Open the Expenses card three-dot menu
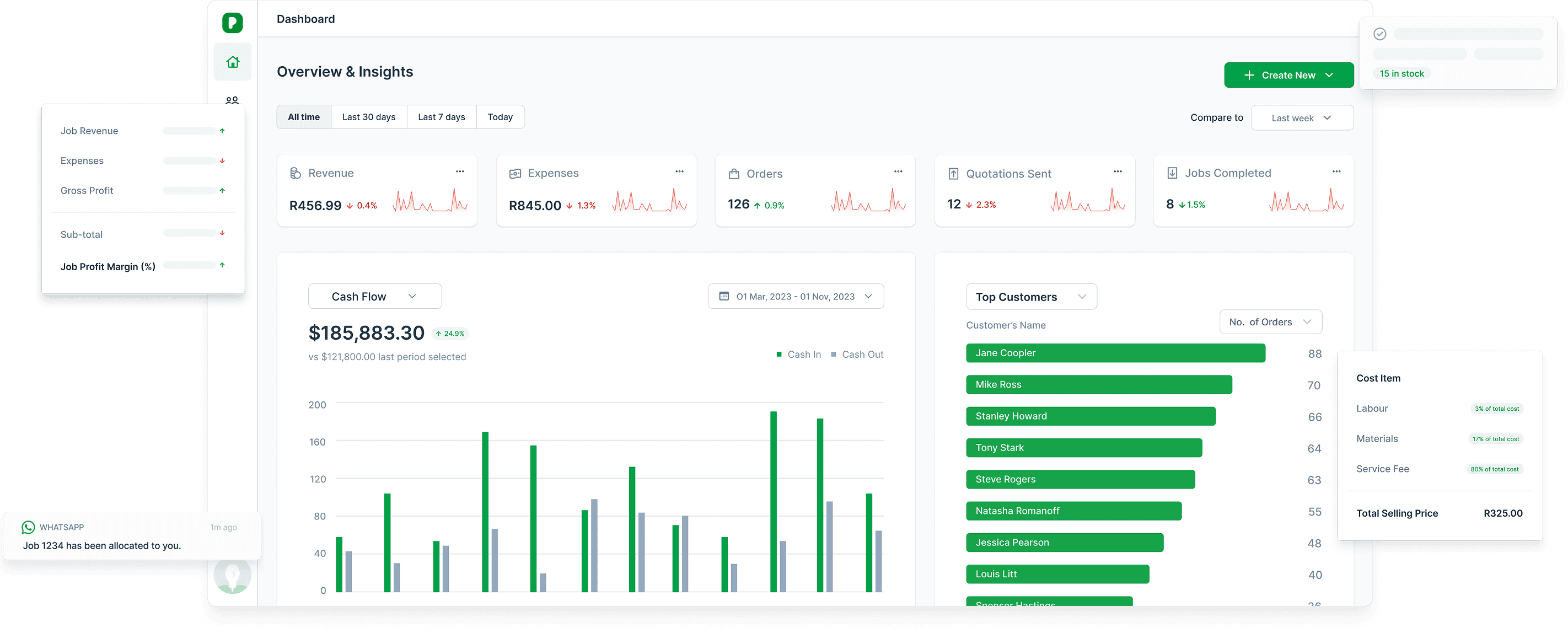 [x=679, y=171]
